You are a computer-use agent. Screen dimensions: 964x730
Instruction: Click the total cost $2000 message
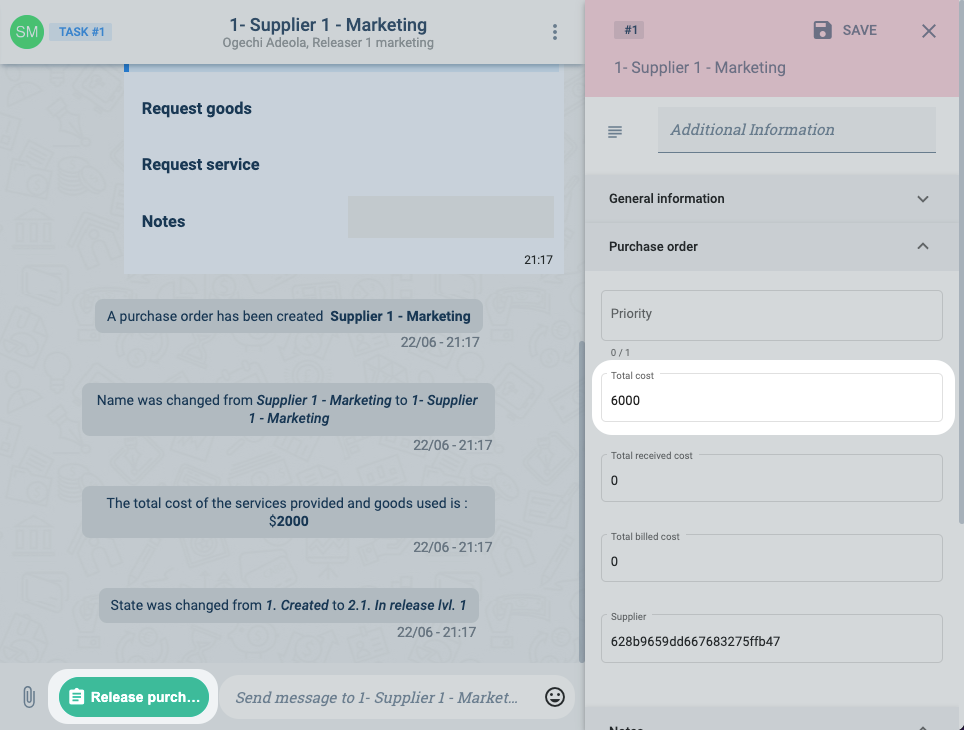[x=288, y=512]
